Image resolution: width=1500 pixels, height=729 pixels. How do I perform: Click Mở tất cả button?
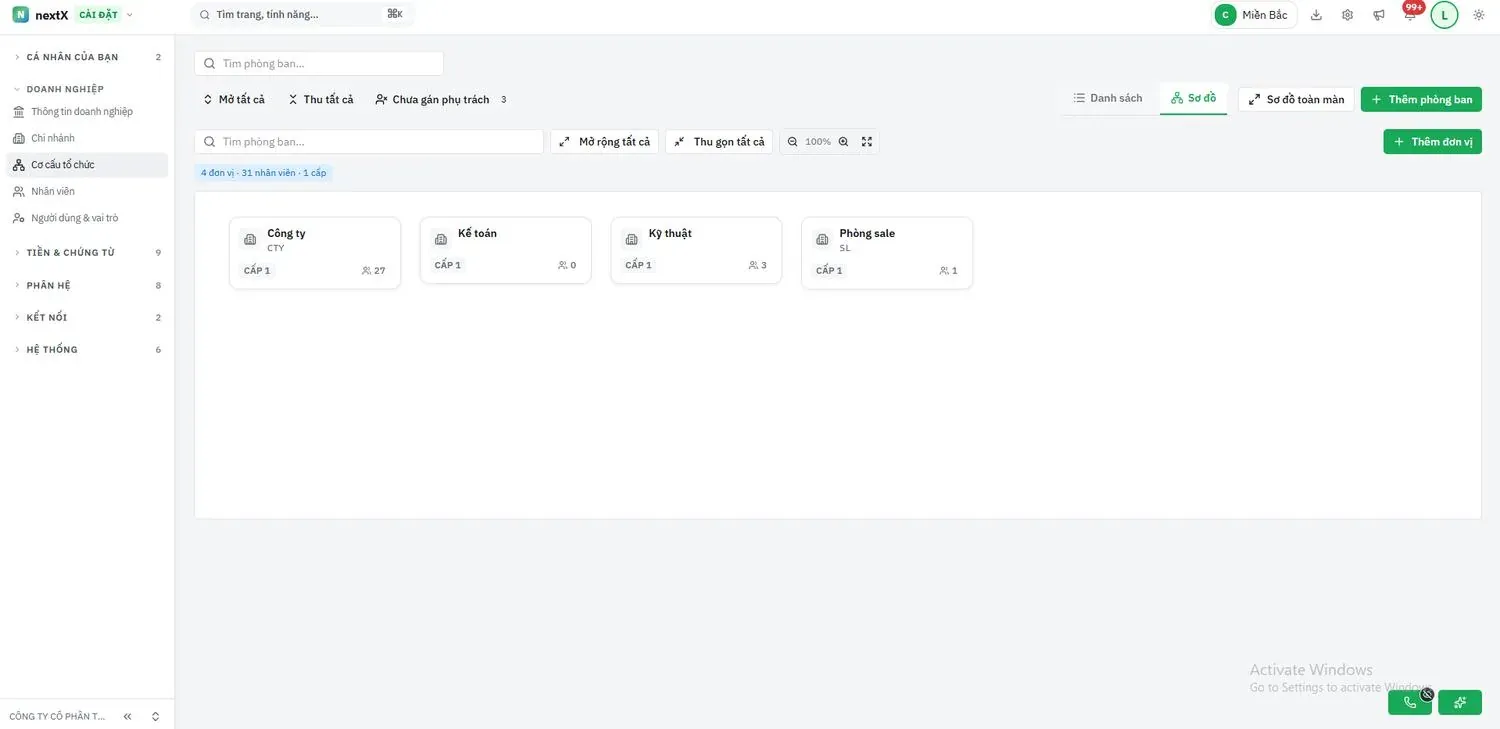click(x=234, y=99)
